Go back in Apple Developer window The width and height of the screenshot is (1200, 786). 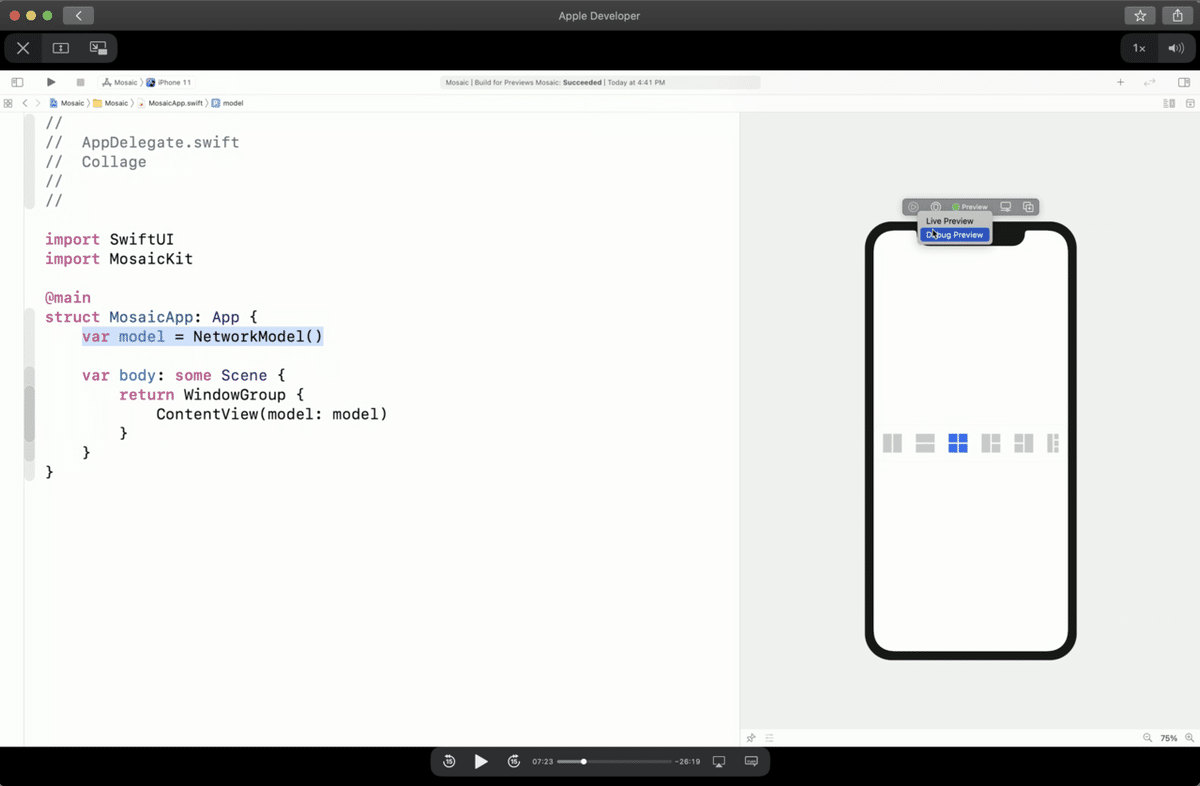coord(78,15)
